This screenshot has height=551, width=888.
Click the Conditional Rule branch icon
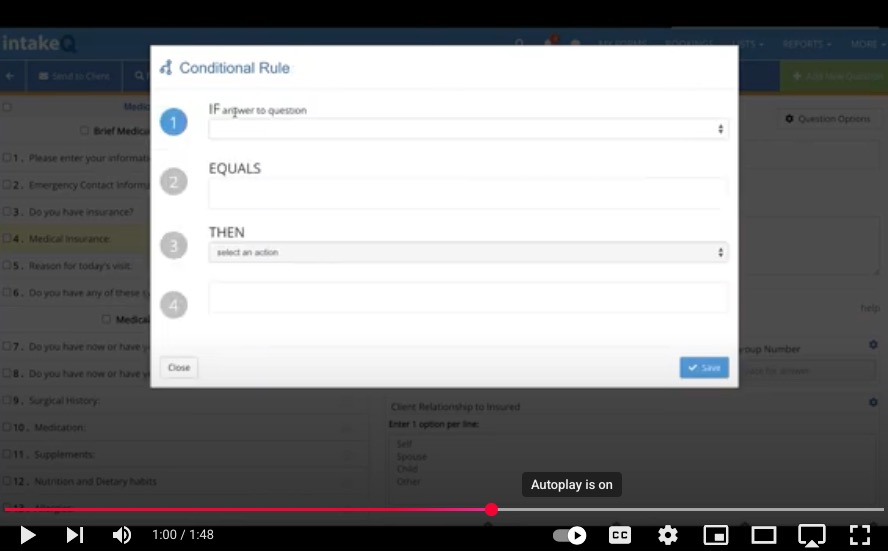(166, 68)
